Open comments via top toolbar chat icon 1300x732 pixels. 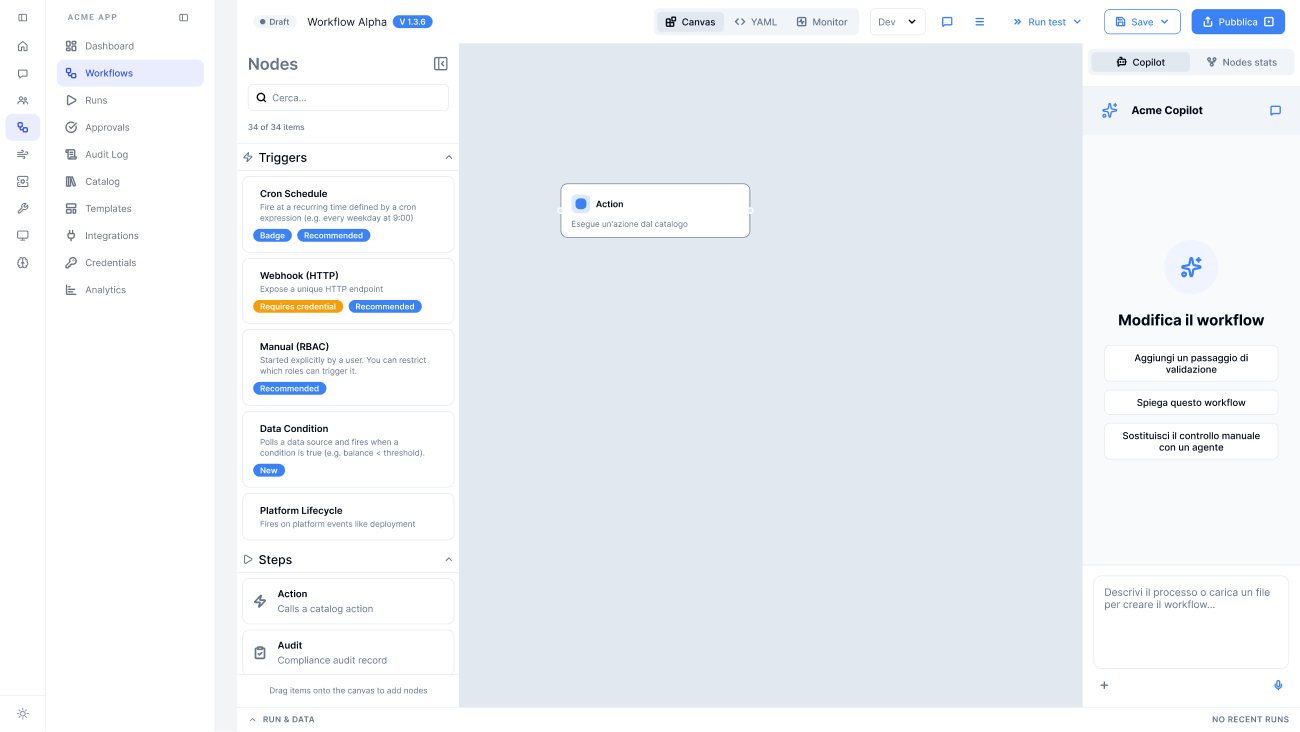[947, 22]
